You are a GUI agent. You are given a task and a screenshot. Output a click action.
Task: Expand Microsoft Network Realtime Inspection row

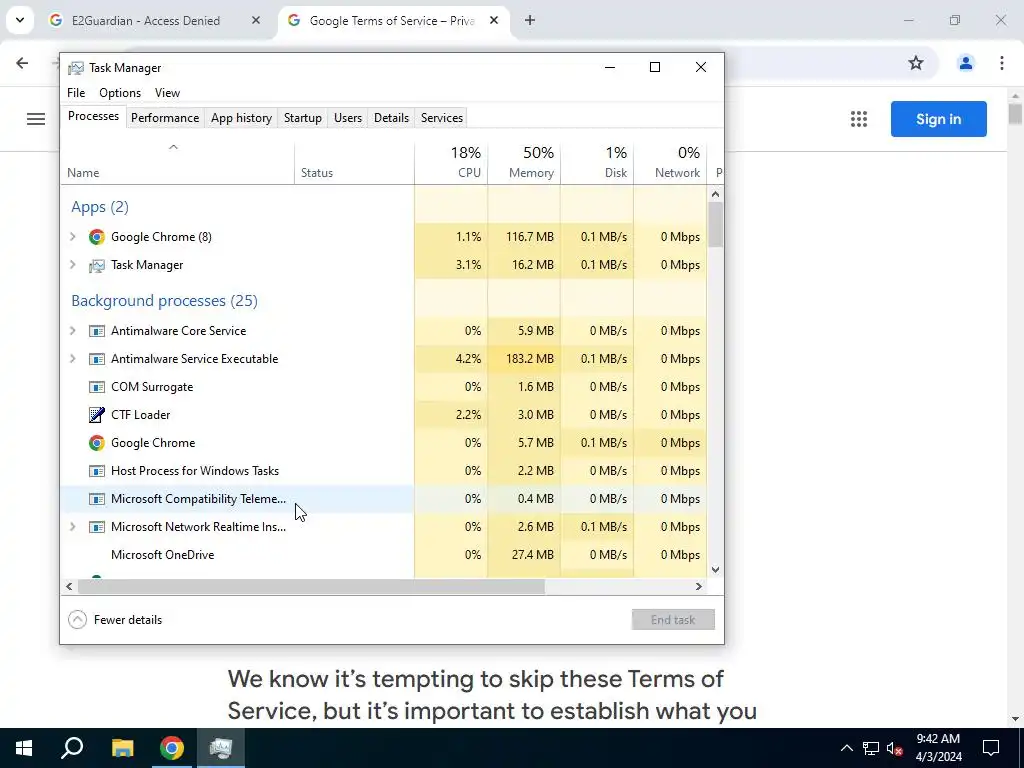[x=72, y=526]
